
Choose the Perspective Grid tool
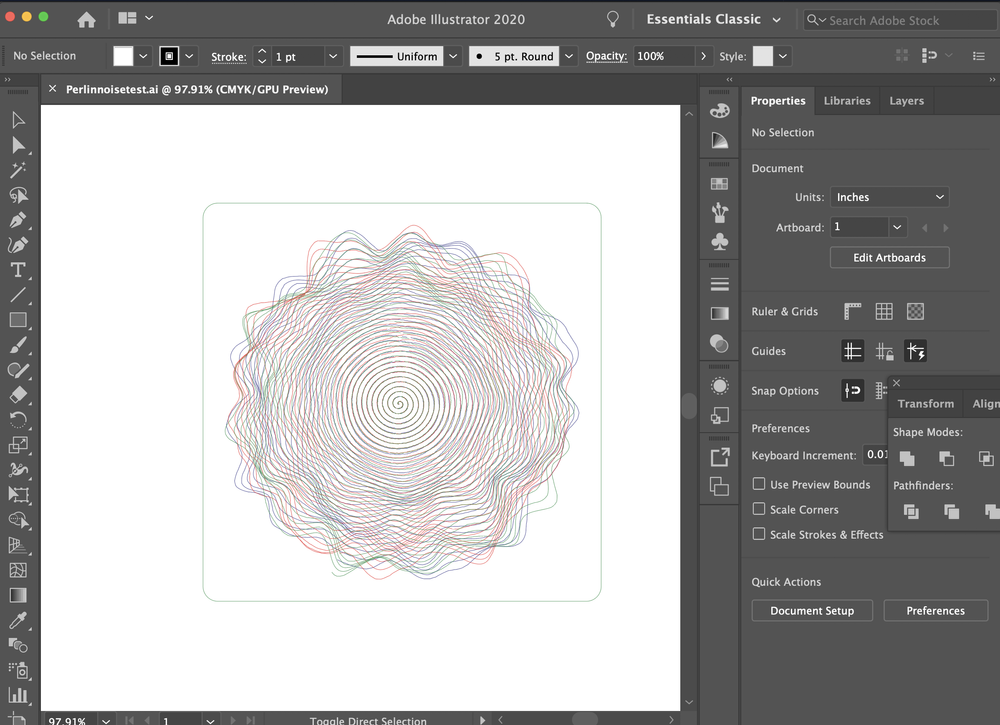(x=18, y=545)
